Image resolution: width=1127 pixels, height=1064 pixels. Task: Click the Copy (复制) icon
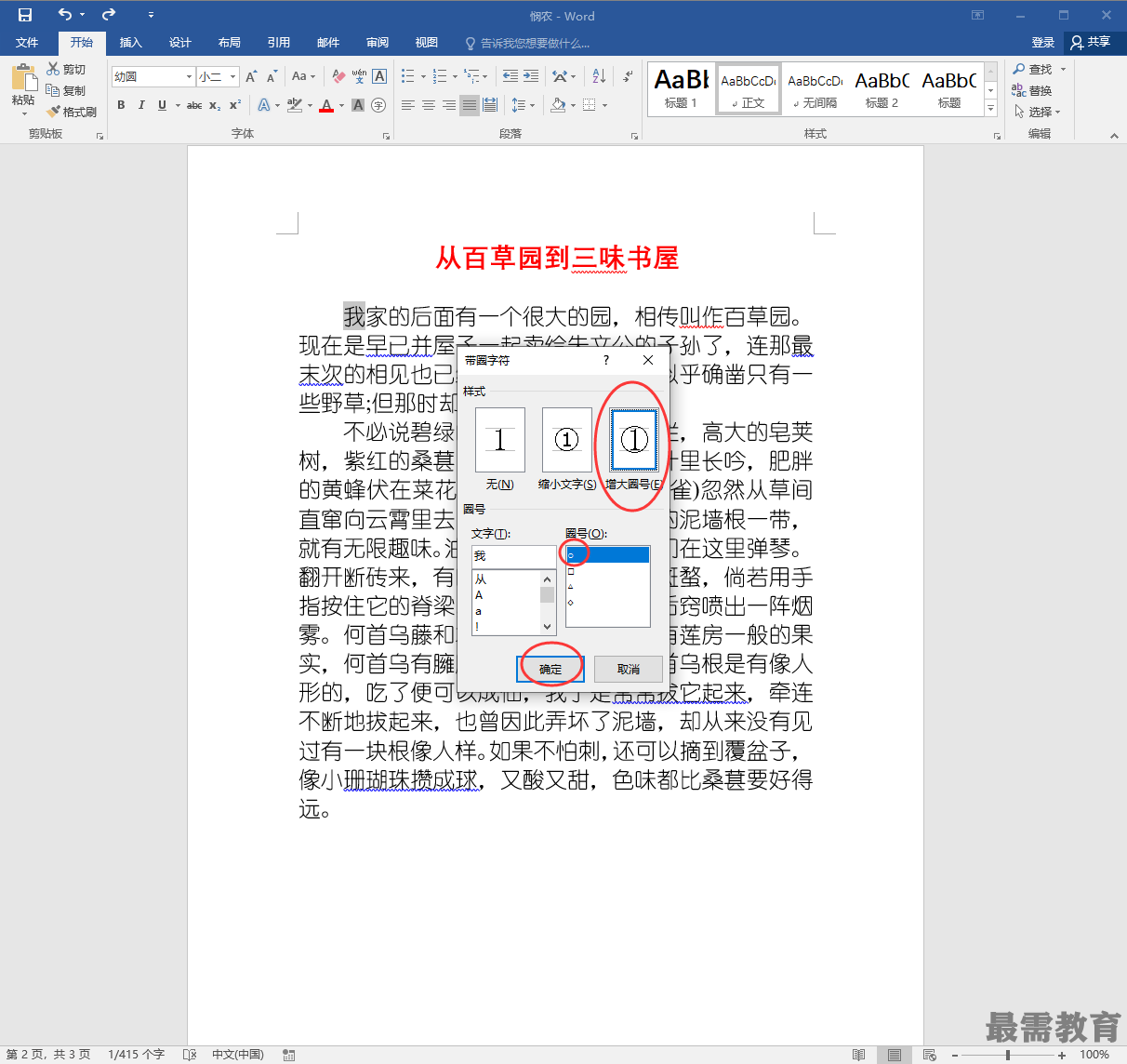(x=53, y=90)
